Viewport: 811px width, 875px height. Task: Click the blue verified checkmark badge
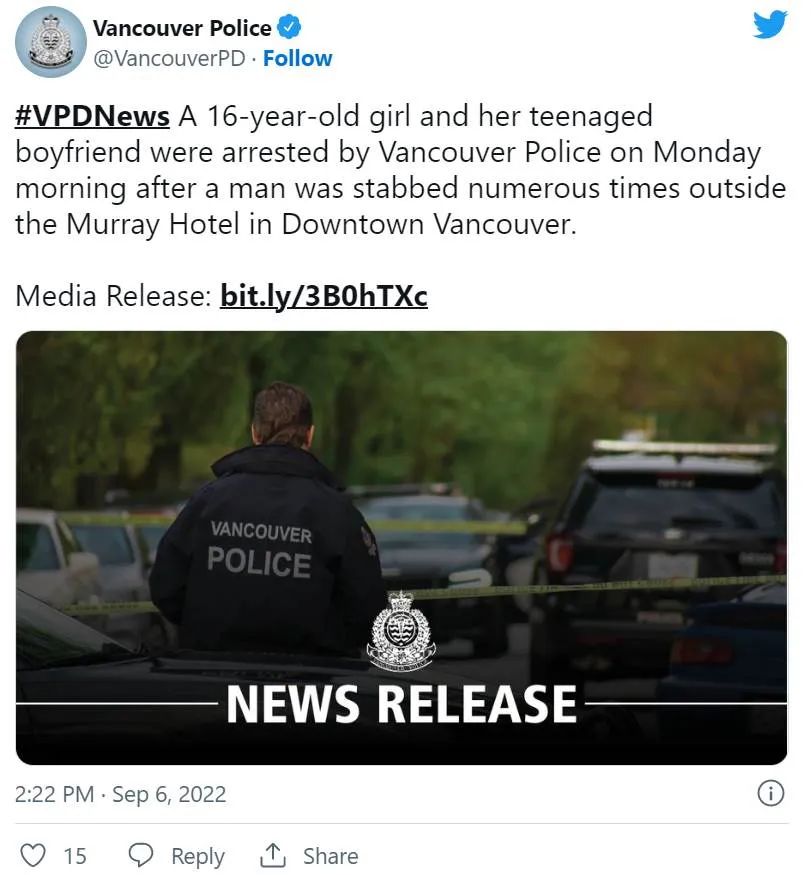(290, 27)
